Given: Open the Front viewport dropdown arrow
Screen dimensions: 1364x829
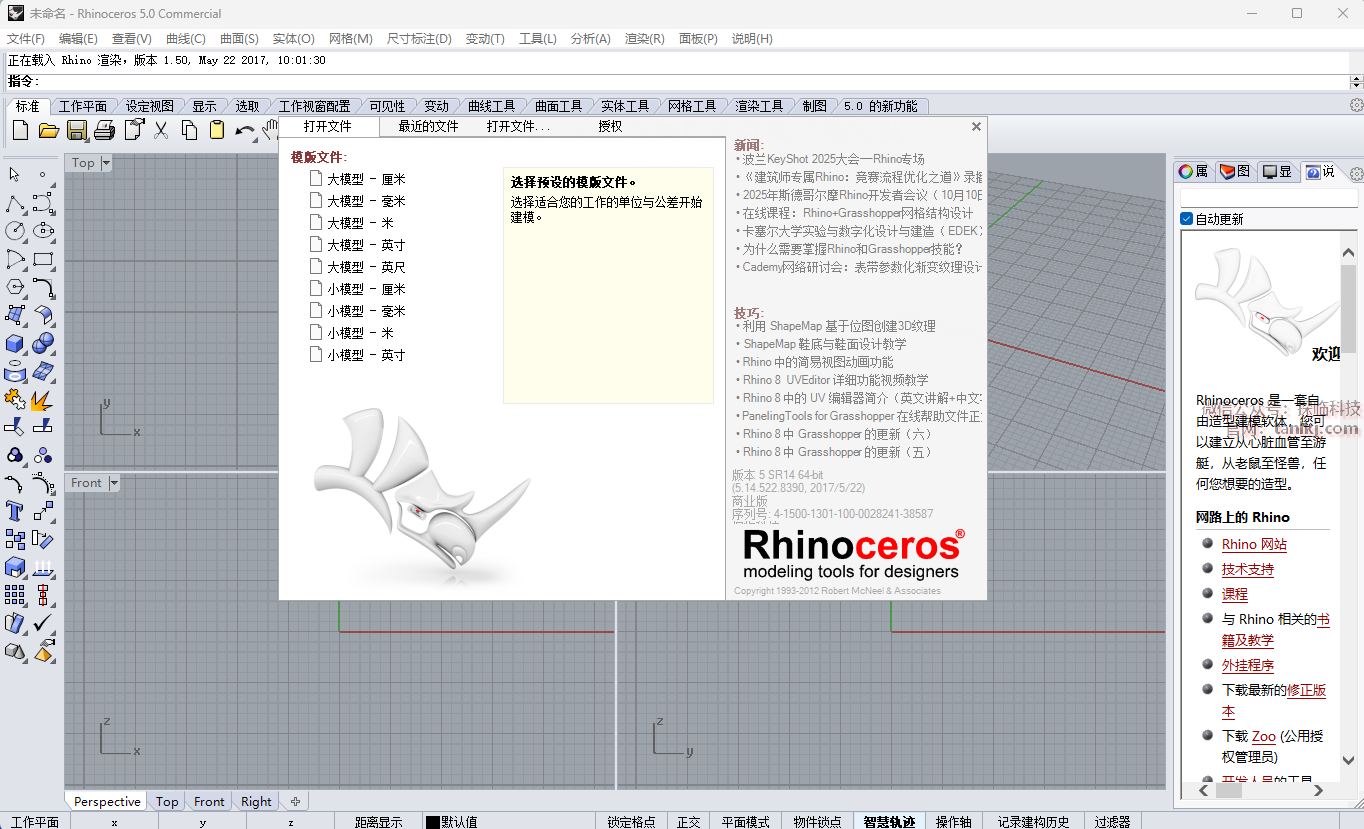Looking at the screenshot, I should pyautogui.click(x=114, y=483).
